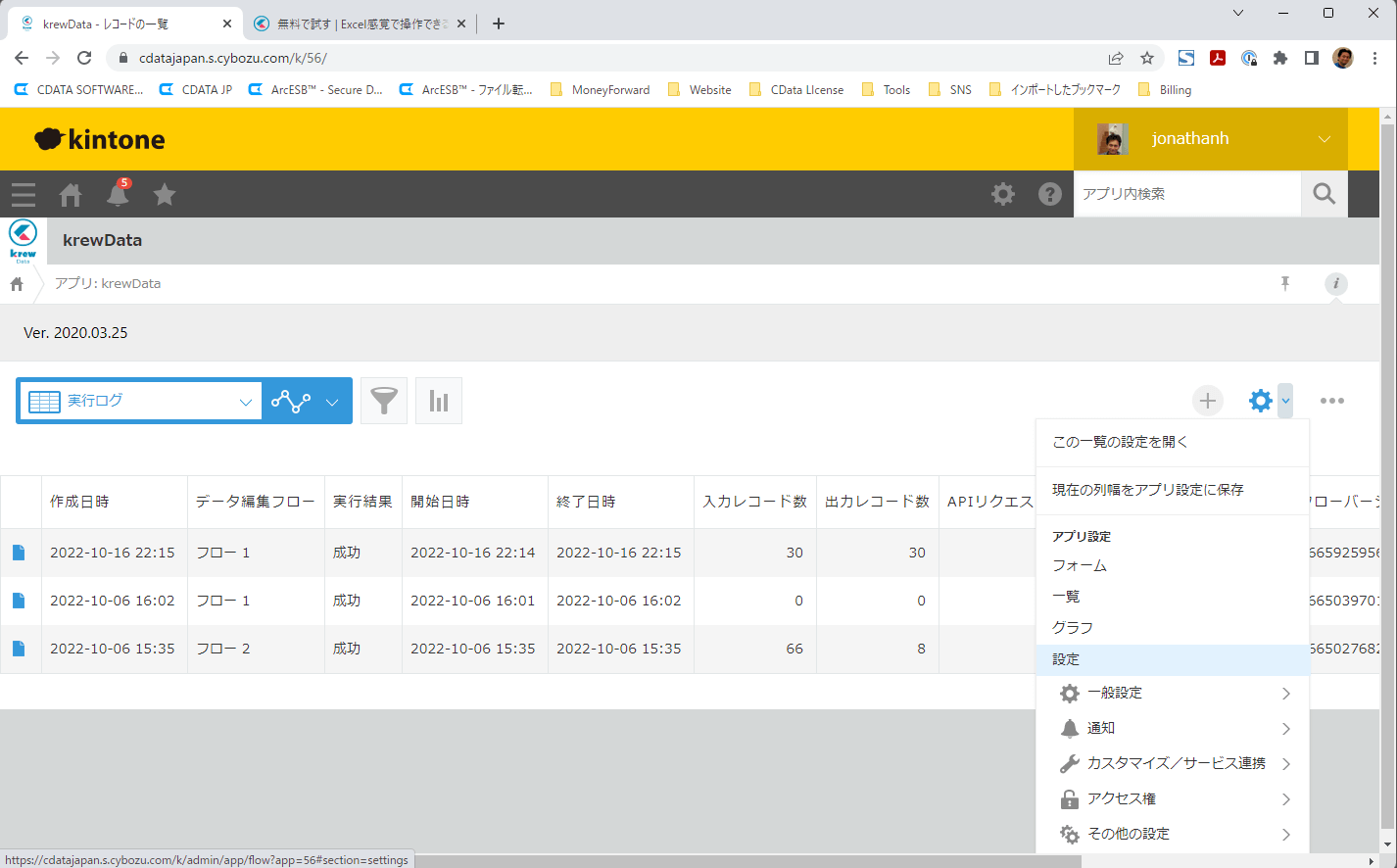Expand 通知 submenu

(1173, 729)
